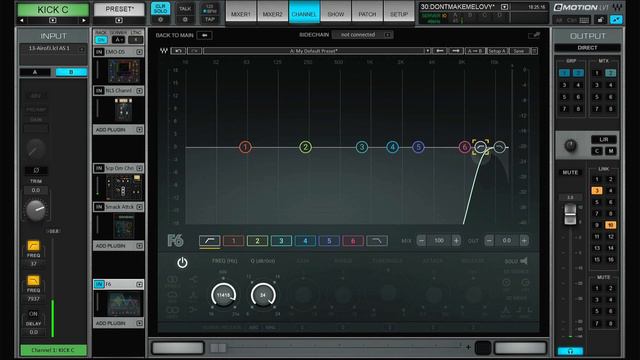The height and width of the screenshot is (360, 640).
Task: Open first ADD PLUGIN slot menu
Action: [140, 130]
